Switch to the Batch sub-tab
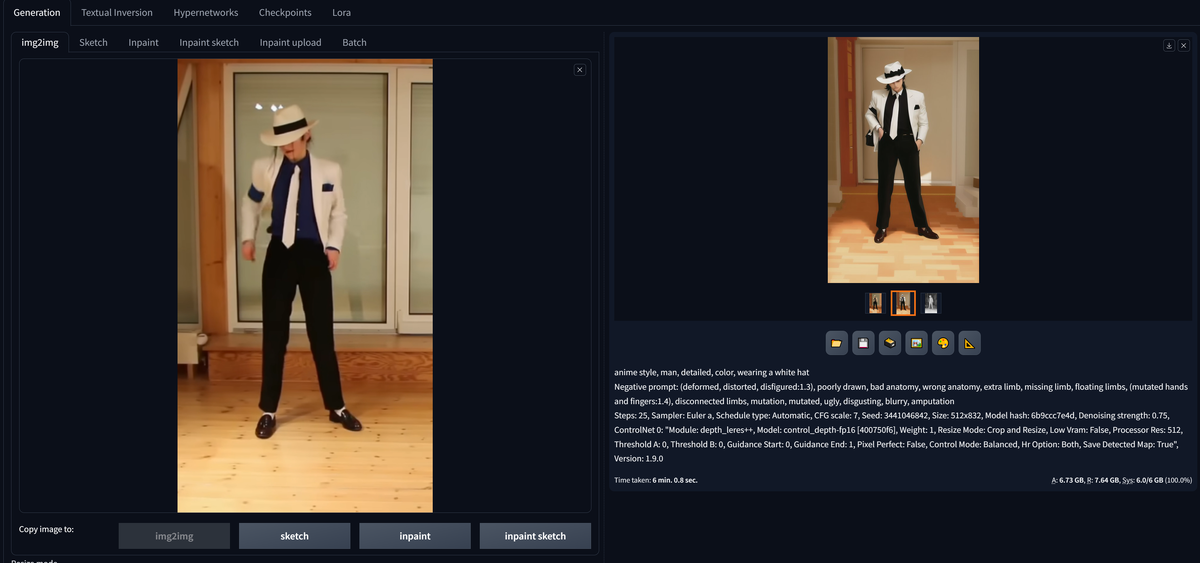The height and width of the screenshot is (563, 1200). [x=354, y=42]
